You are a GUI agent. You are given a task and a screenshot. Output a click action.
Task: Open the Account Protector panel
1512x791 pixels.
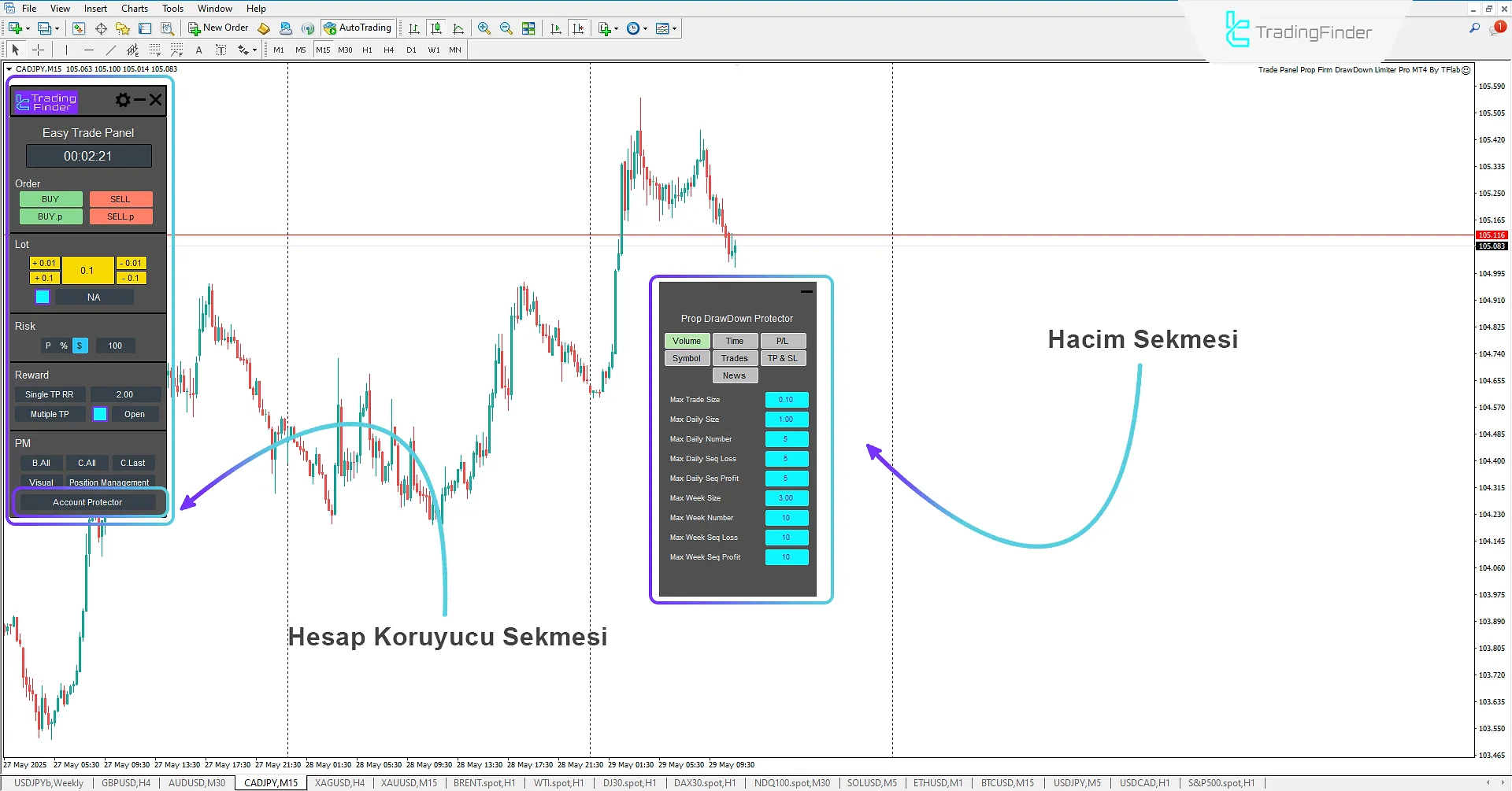[x=88, y=501]
